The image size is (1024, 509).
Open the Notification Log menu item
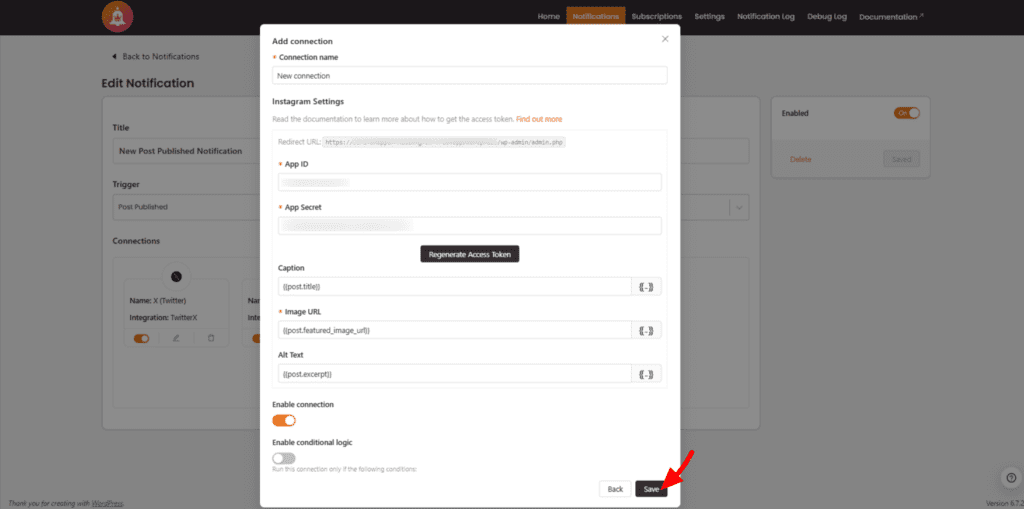765,16
